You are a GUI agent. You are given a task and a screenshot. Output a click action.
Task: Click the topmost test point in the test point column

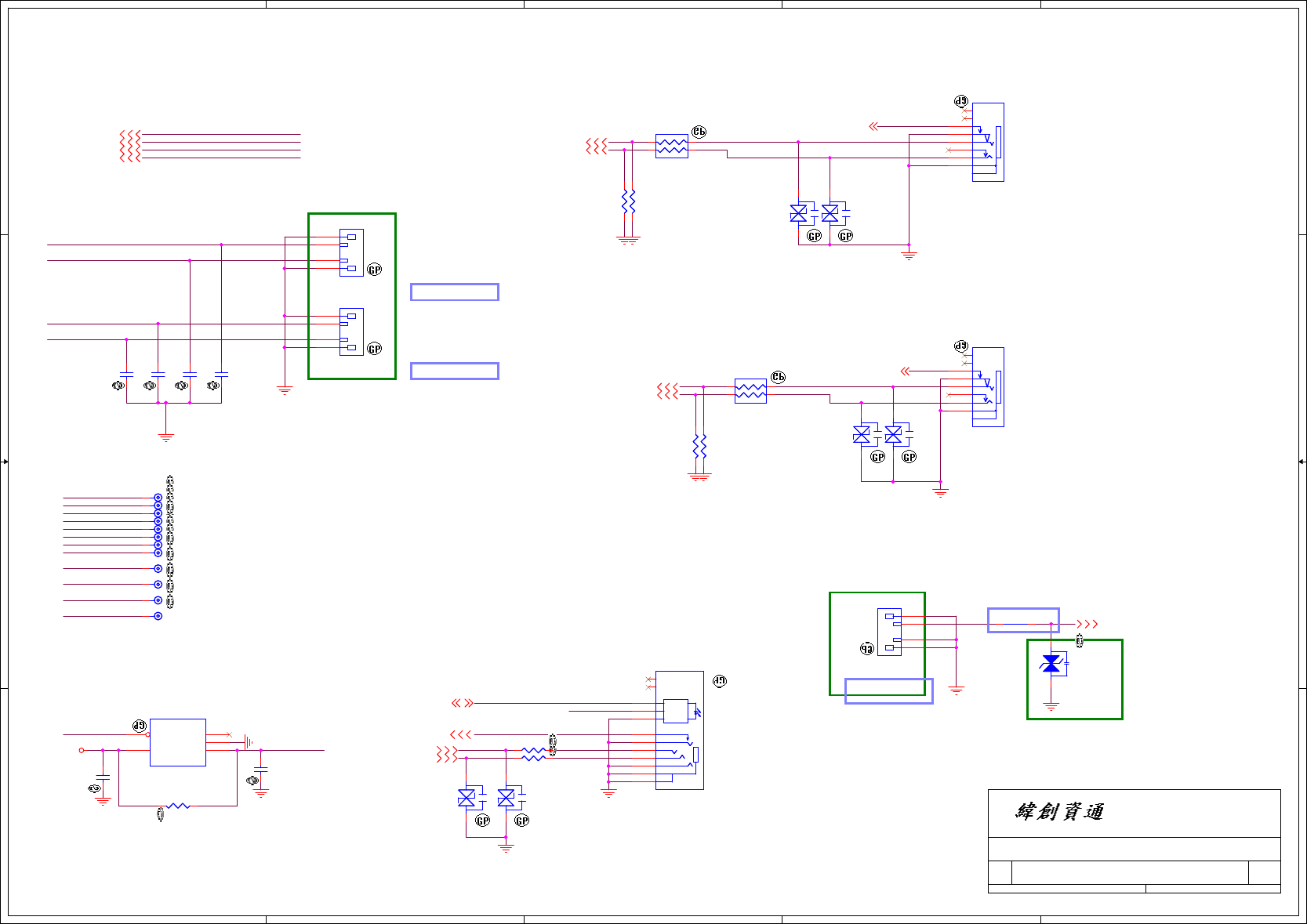(158, 498)
